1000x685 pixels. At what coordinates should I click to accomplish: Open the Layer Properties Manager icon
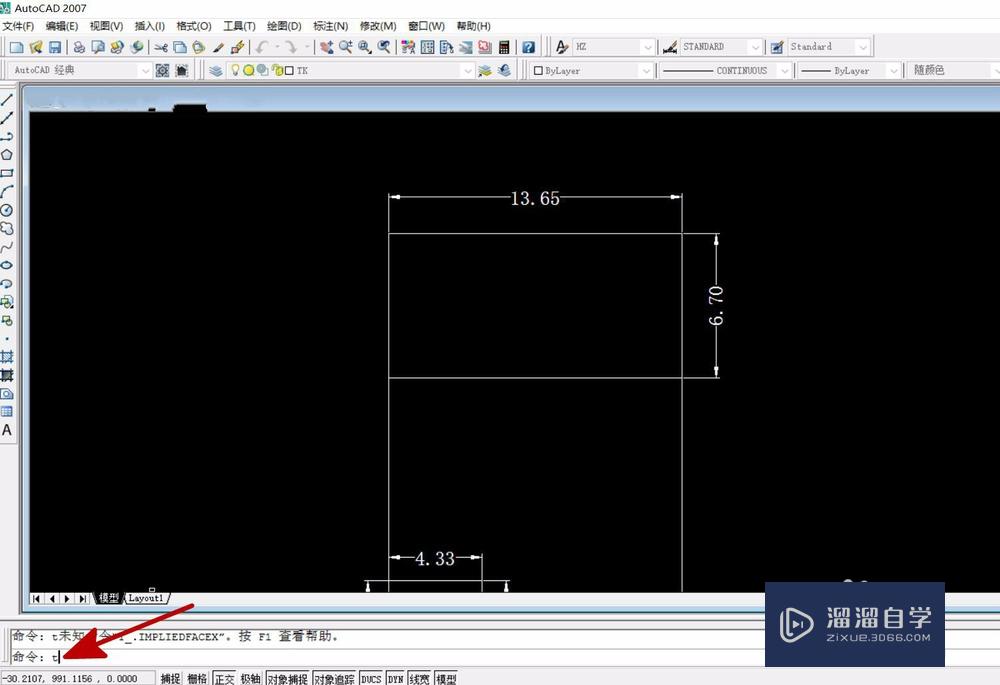click(x=216, y=70)
